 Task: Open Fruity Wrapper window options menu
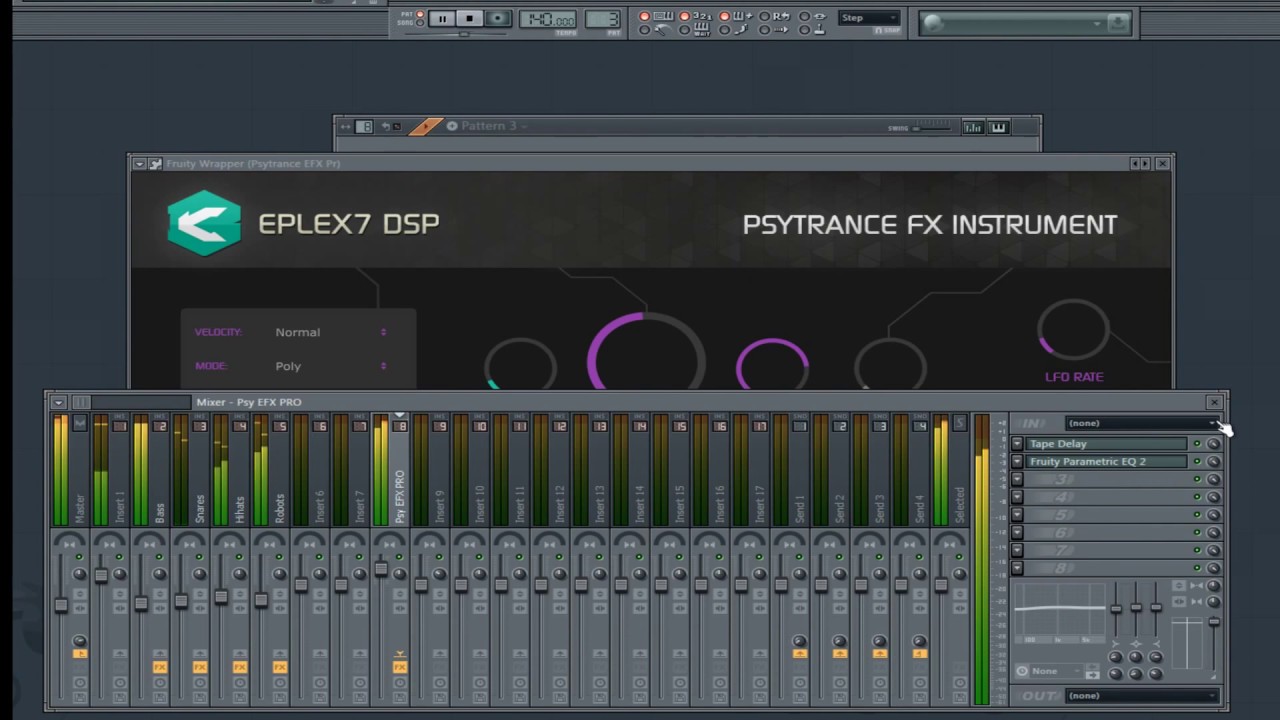point(139,164)
